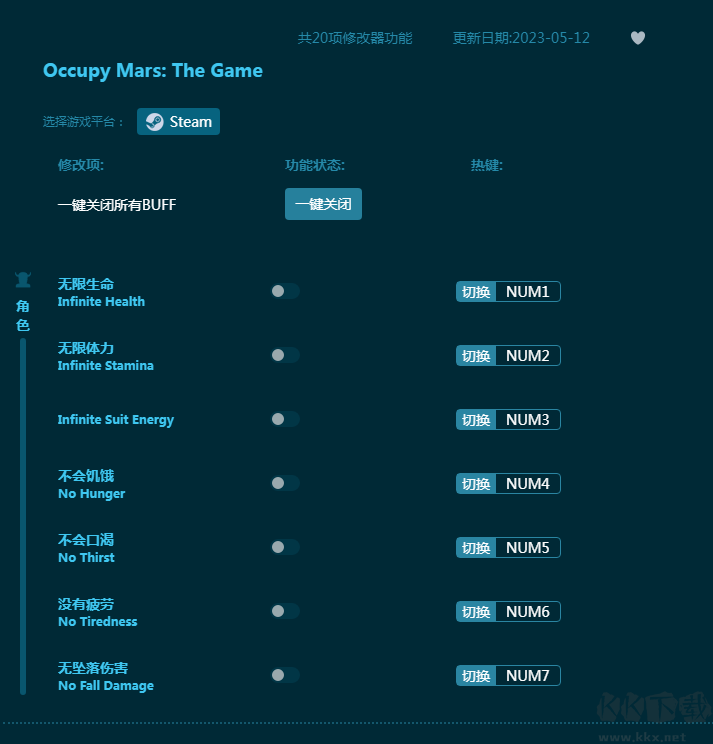Click the NUM7 hotkey field
Screen dimensions: 713x744
(528, 676)
